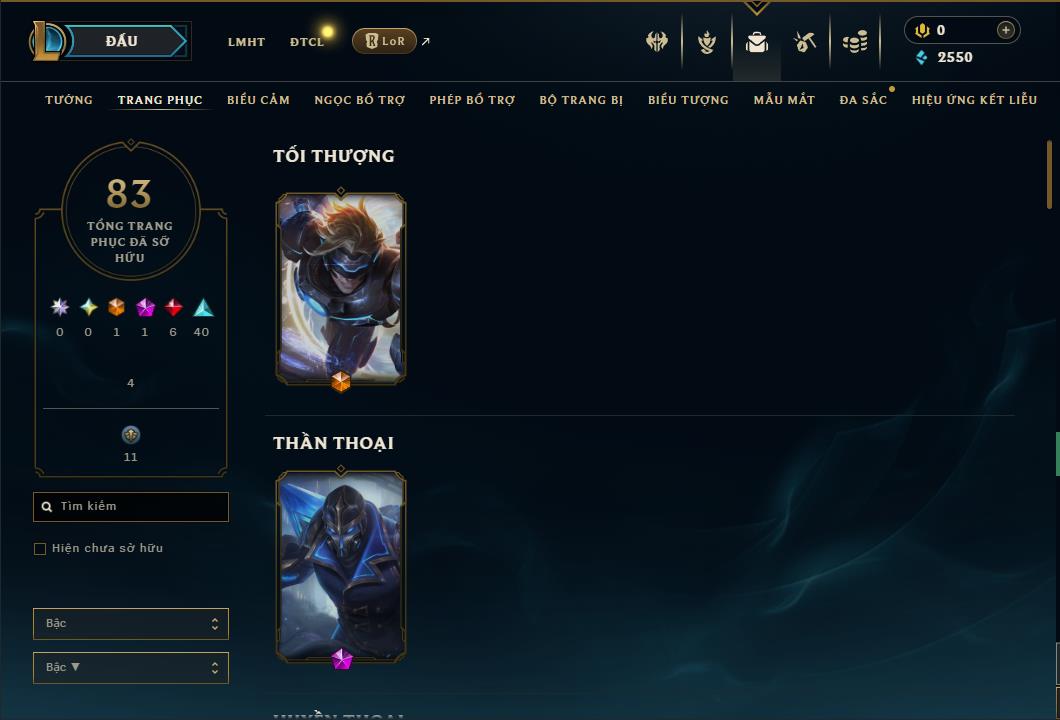Open the Hextech crafting hammer icon
Screen dimensions: 1060x720
(x=804, y=42)
